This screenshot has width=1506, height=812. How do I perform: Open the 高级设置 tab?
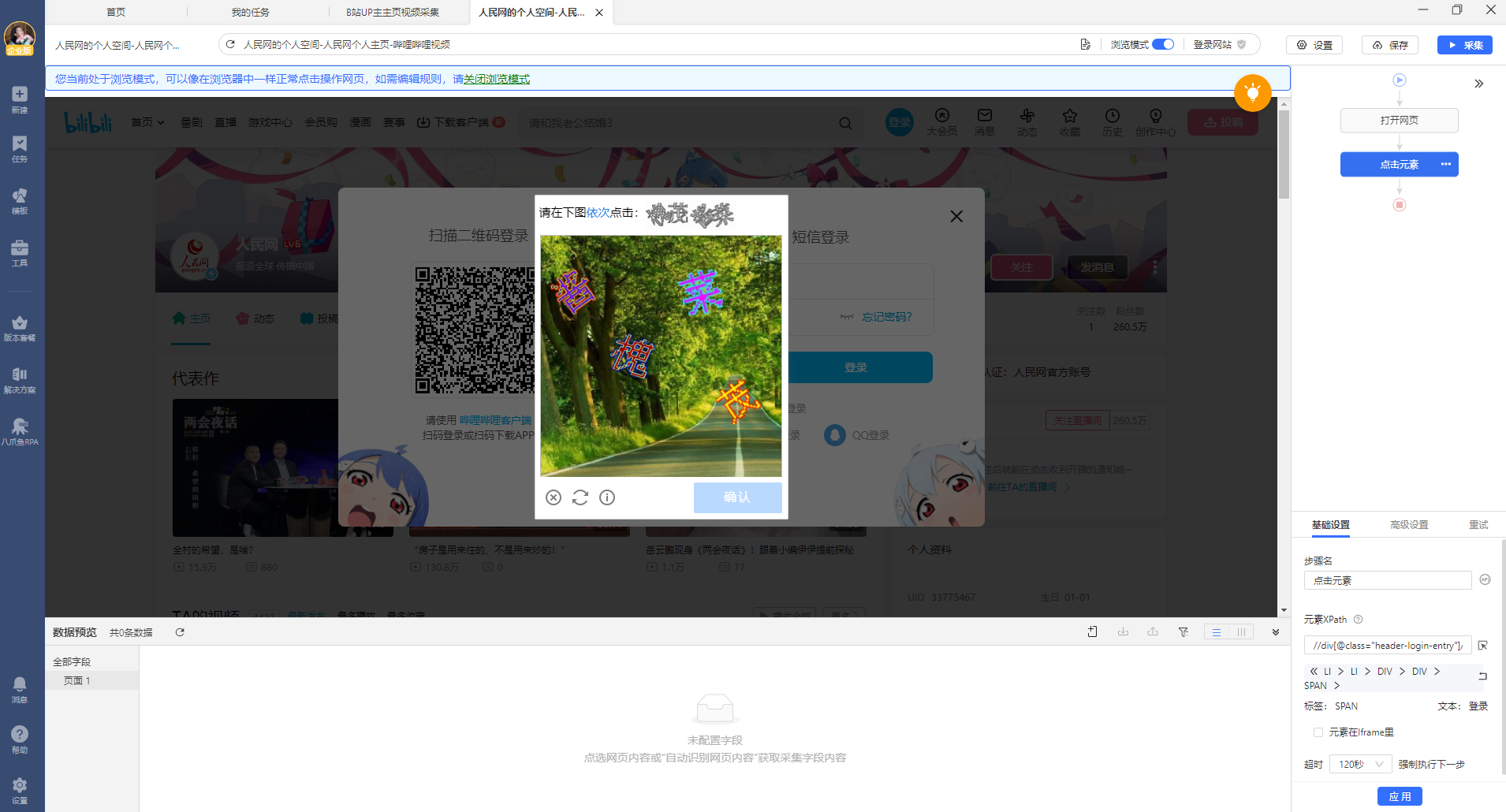click(x=1409, y=525)
